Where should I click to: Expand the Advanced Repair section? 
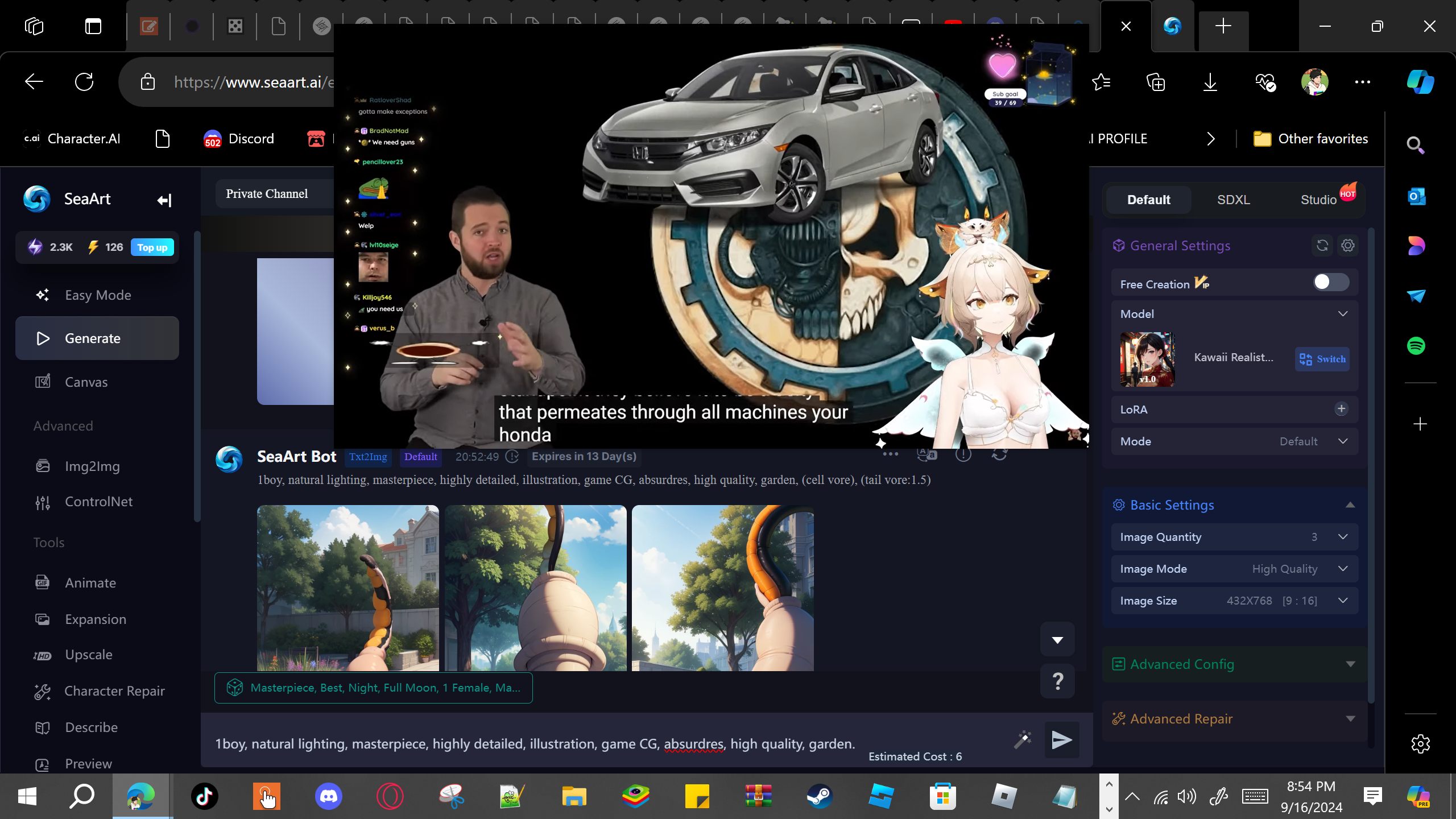coord(1235,719)
